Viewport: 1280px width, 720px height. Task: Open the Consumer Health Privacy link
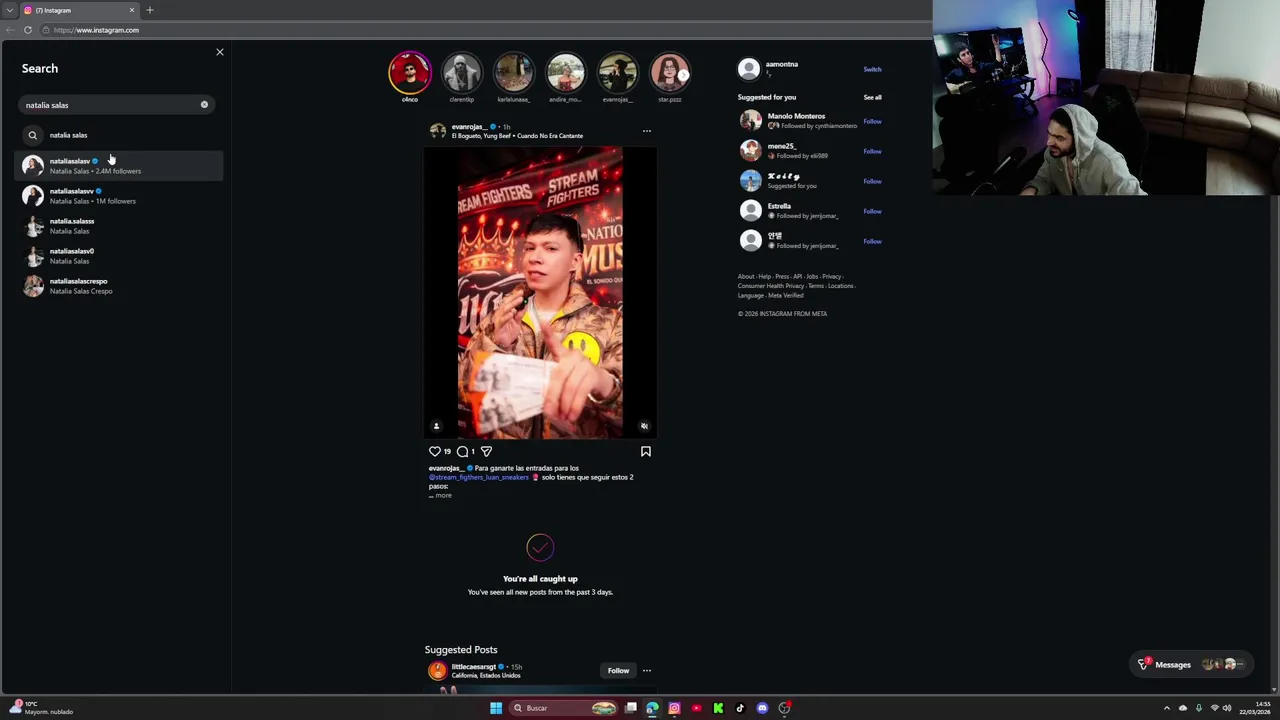point(771,286)
